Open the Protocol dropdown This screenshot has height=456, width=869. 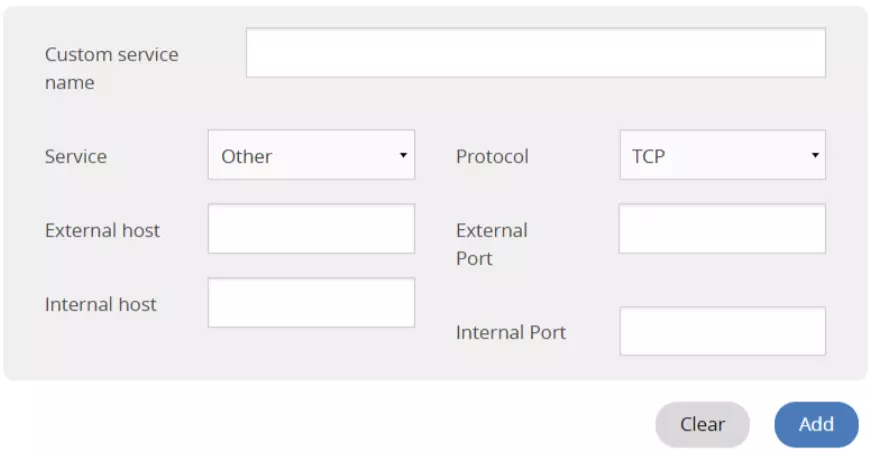click(x=722, y=156)
